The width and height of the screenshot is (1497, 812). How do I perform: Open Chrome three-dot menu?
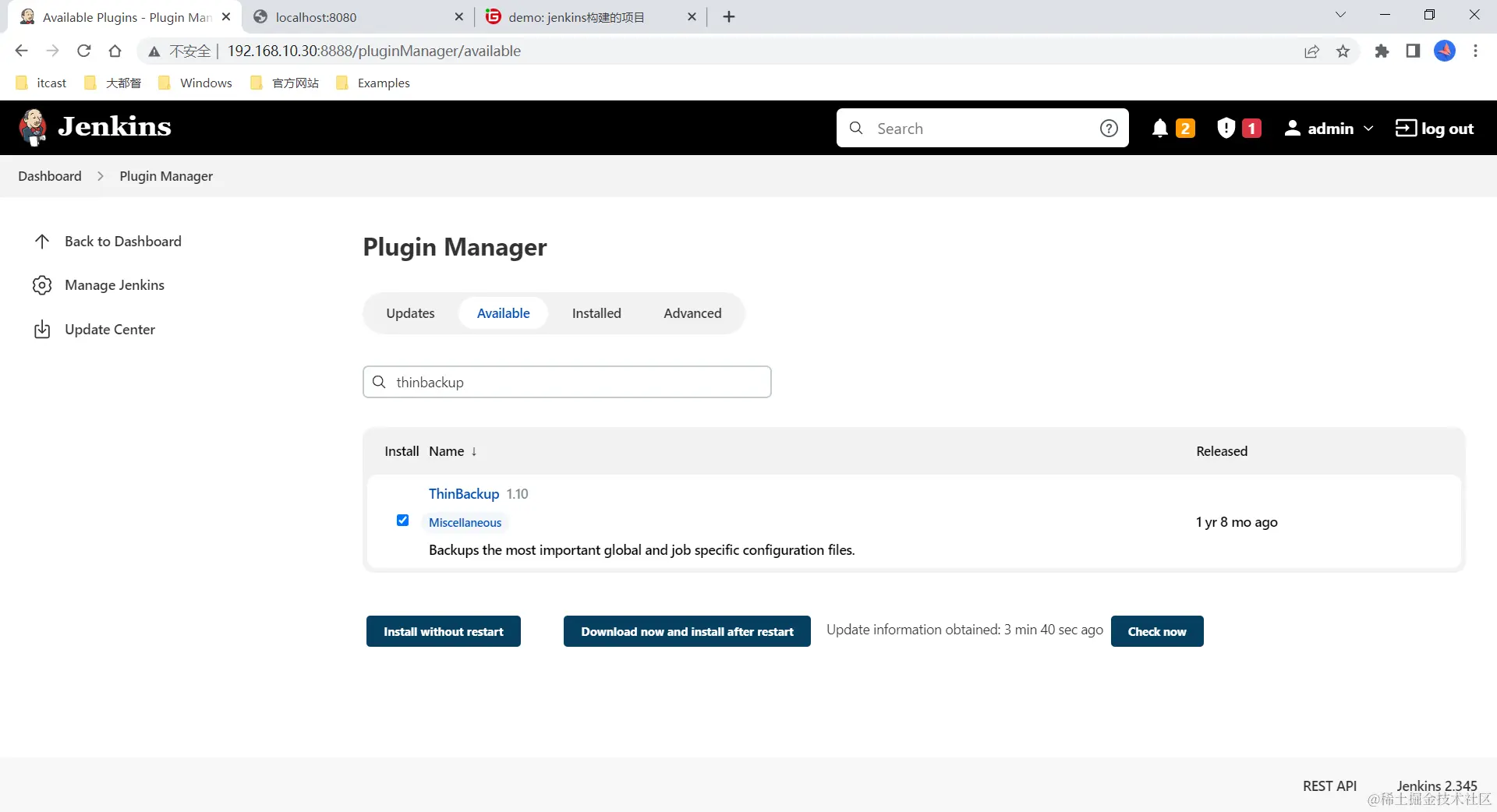[x=1475, y=51]
